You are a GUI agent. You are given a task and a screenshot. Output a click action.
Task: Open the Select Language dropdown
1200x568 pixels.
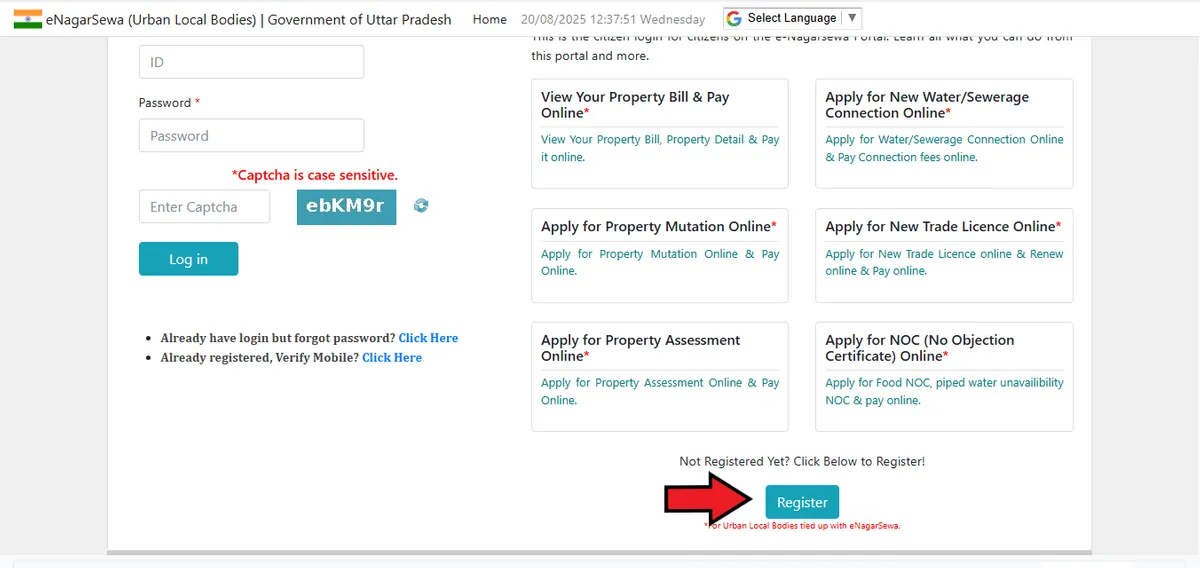[x=792, y=18]
